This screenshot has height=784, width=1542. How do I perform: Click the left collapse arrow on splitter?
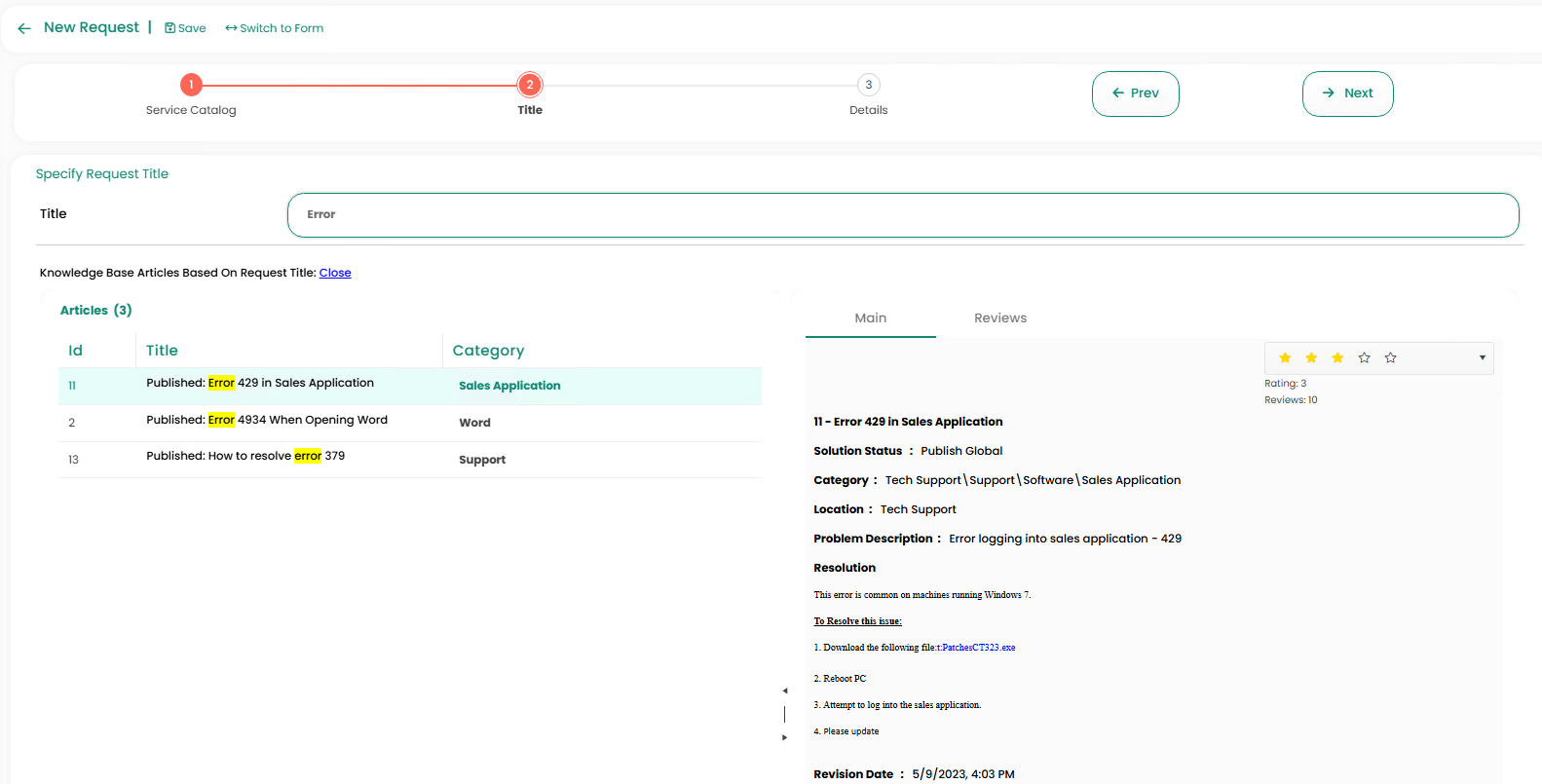click(784, 691)
